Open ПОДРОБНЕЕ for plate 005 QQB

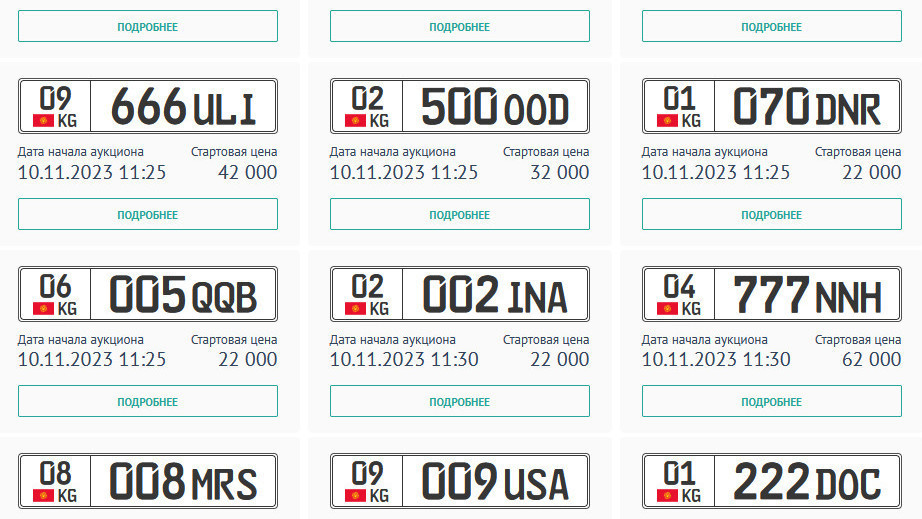click(x=148, y=402)
